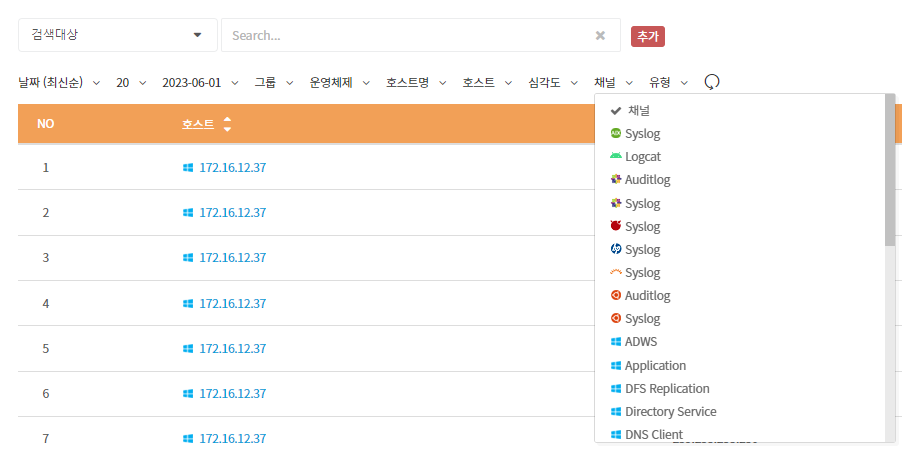Select Syslog with the HP logo icon
The height and width of the screenshot is (450, 902).
click(642, 249)
